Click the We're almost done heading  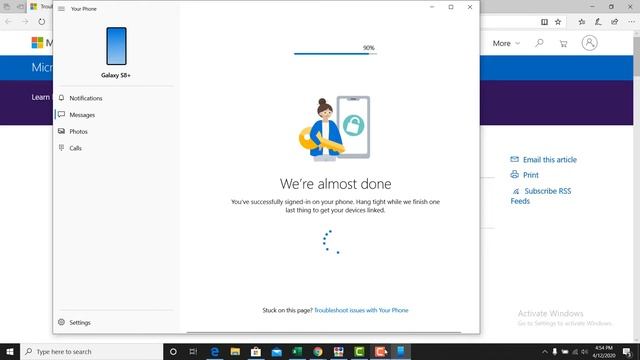coord(336,184)
